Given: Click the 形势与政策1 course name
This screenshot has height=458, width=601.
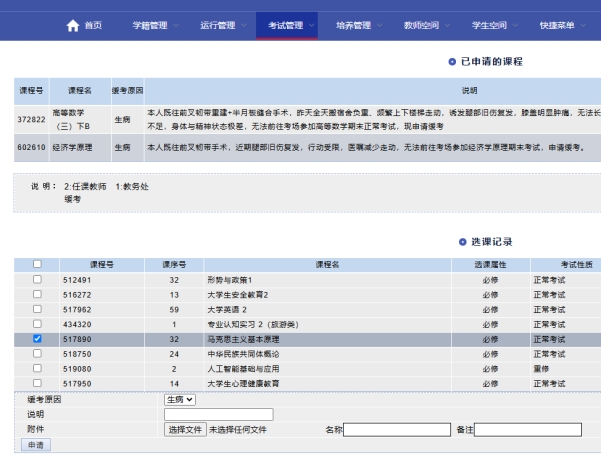Looking at the screenshot, I should click(230, 280).
